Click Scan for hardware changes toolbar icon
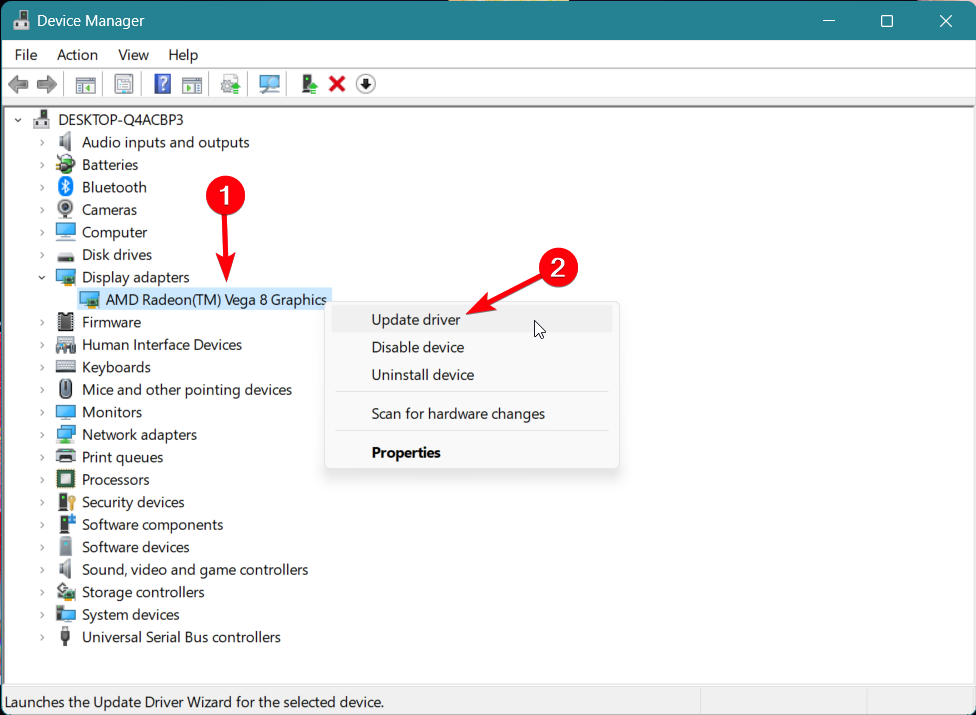 tap(269, 84)
